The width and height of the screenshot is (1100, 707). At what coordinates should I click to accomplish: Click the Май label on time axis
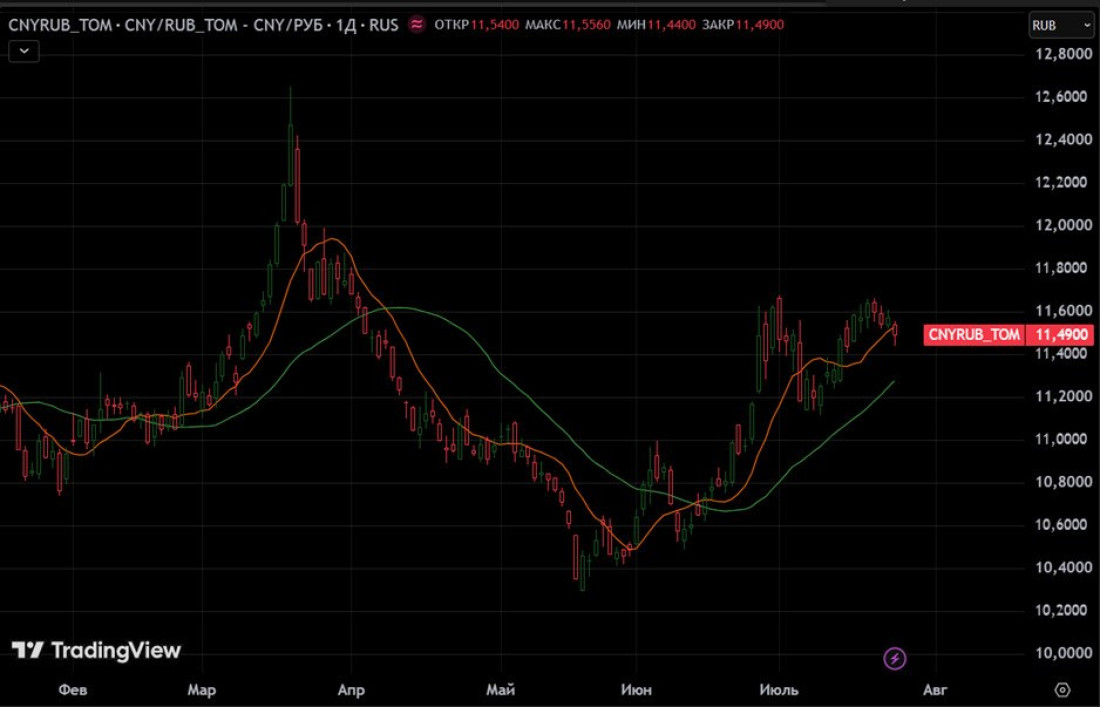point(501,690)
